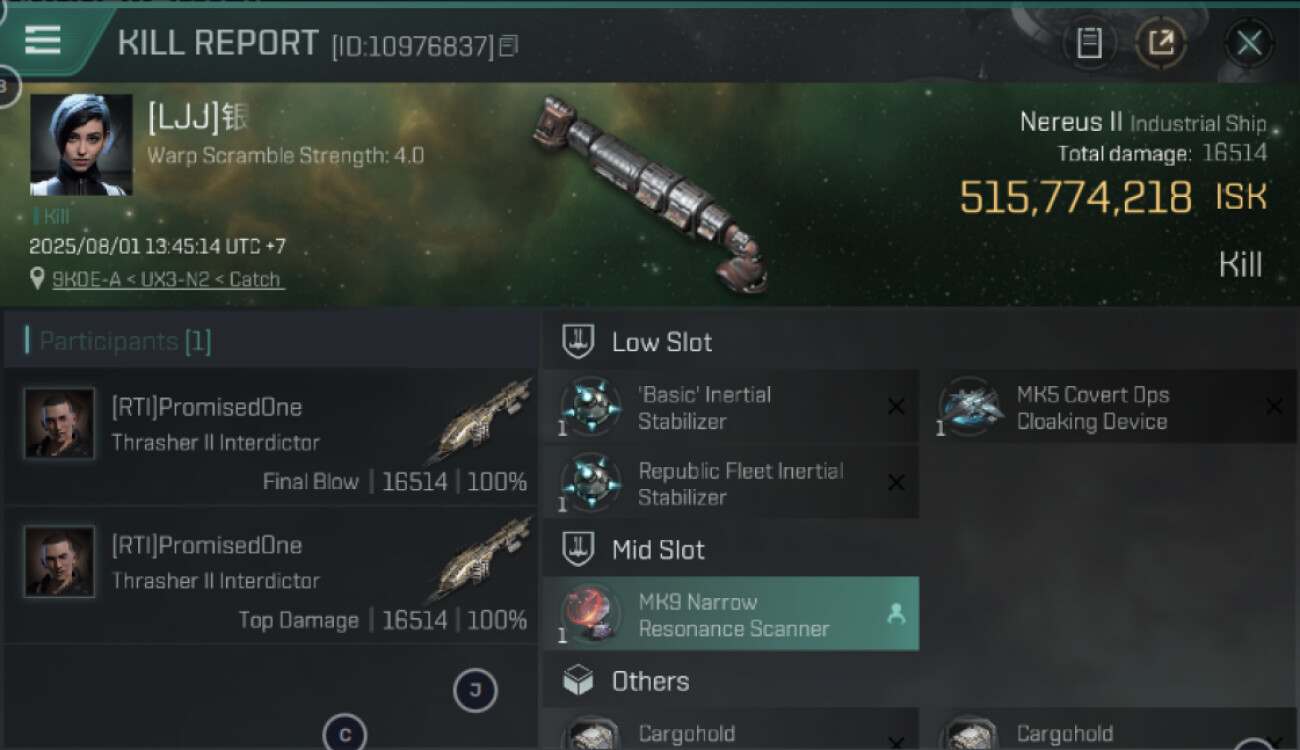Image resolution: width=1300 pixels, height=750 pixels.
Task: Close the Kill Report window
Action: point(1249,43)
